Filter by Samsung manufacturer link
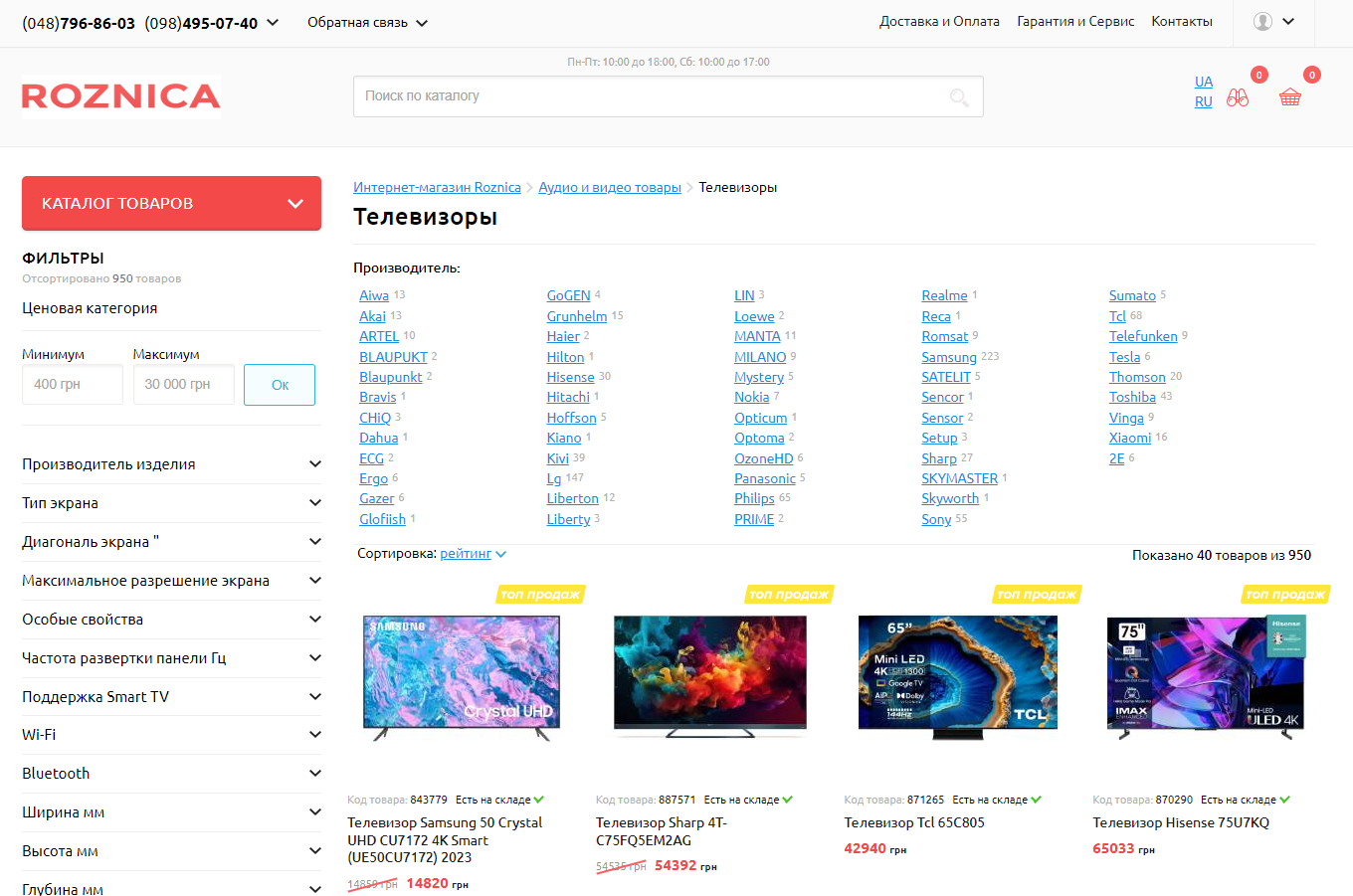Image resolution: width=1353 pixels, height=896 pixels. pos(949,357)
